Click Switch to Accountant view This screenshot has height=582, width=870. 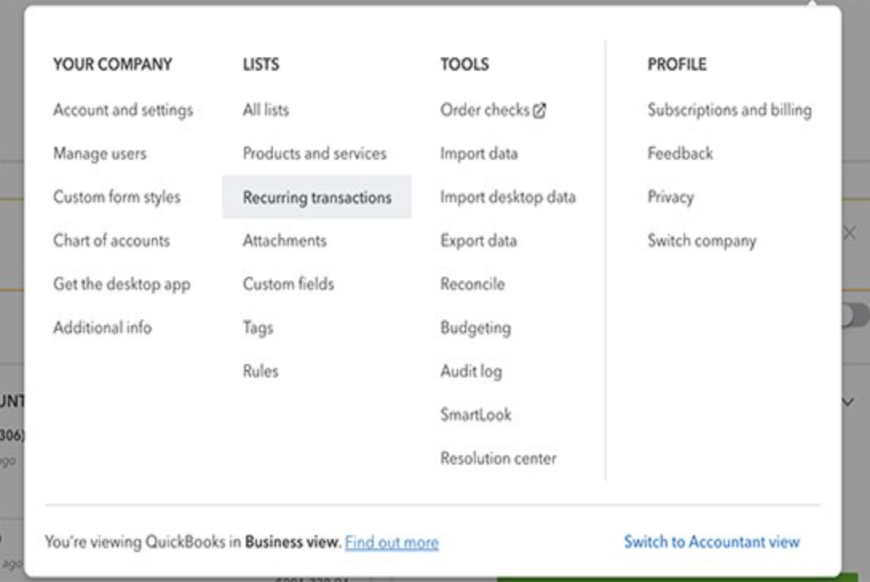(712, 541)
